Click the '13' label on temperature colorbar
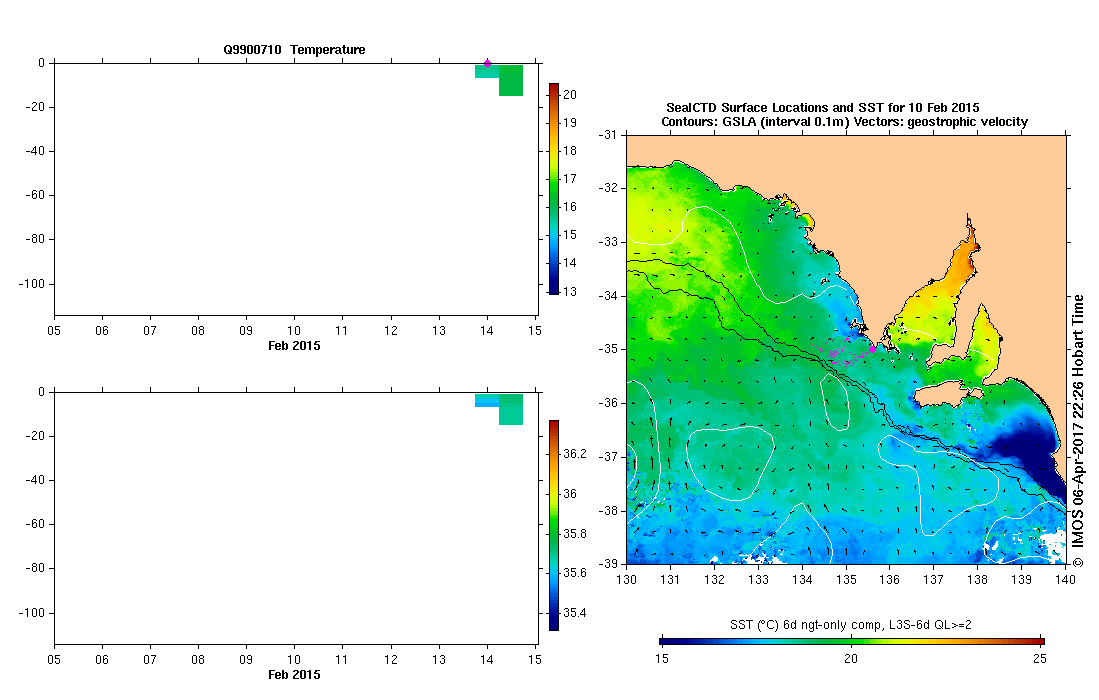1099x700 pixels. point(570,291)
